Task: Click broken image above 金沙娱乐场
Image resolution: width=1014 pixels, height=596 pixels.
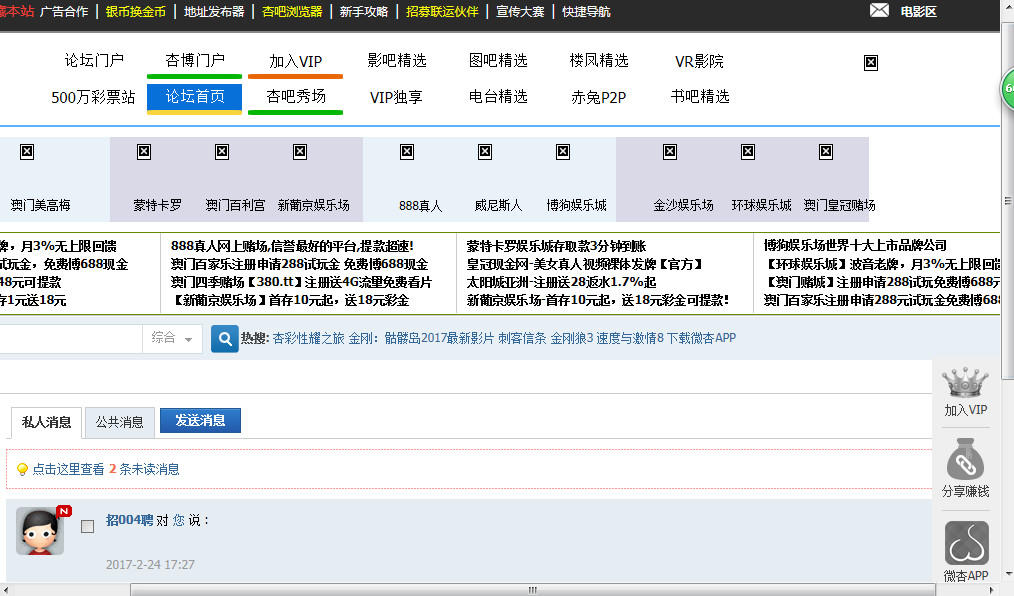Action: coord(670,152)
